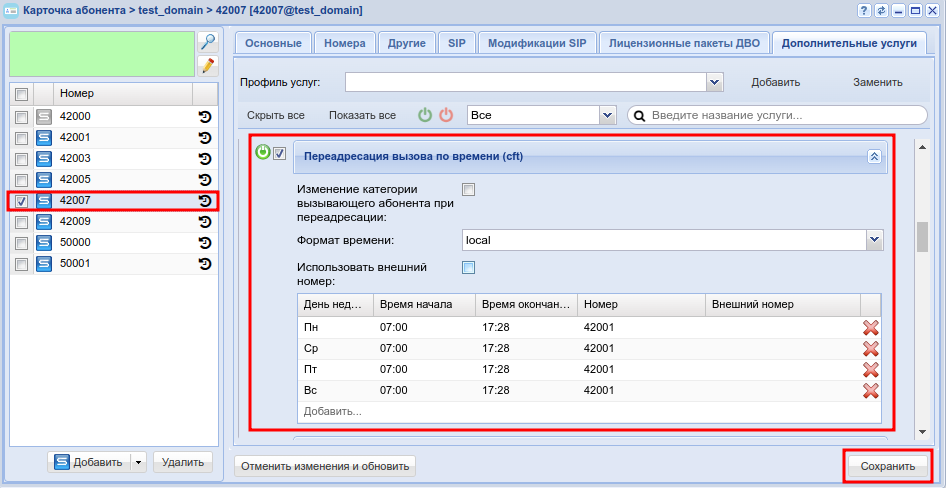This screenshot has height=488, width=946.
Task: Click the service name search field
Action: click(775, 115)
